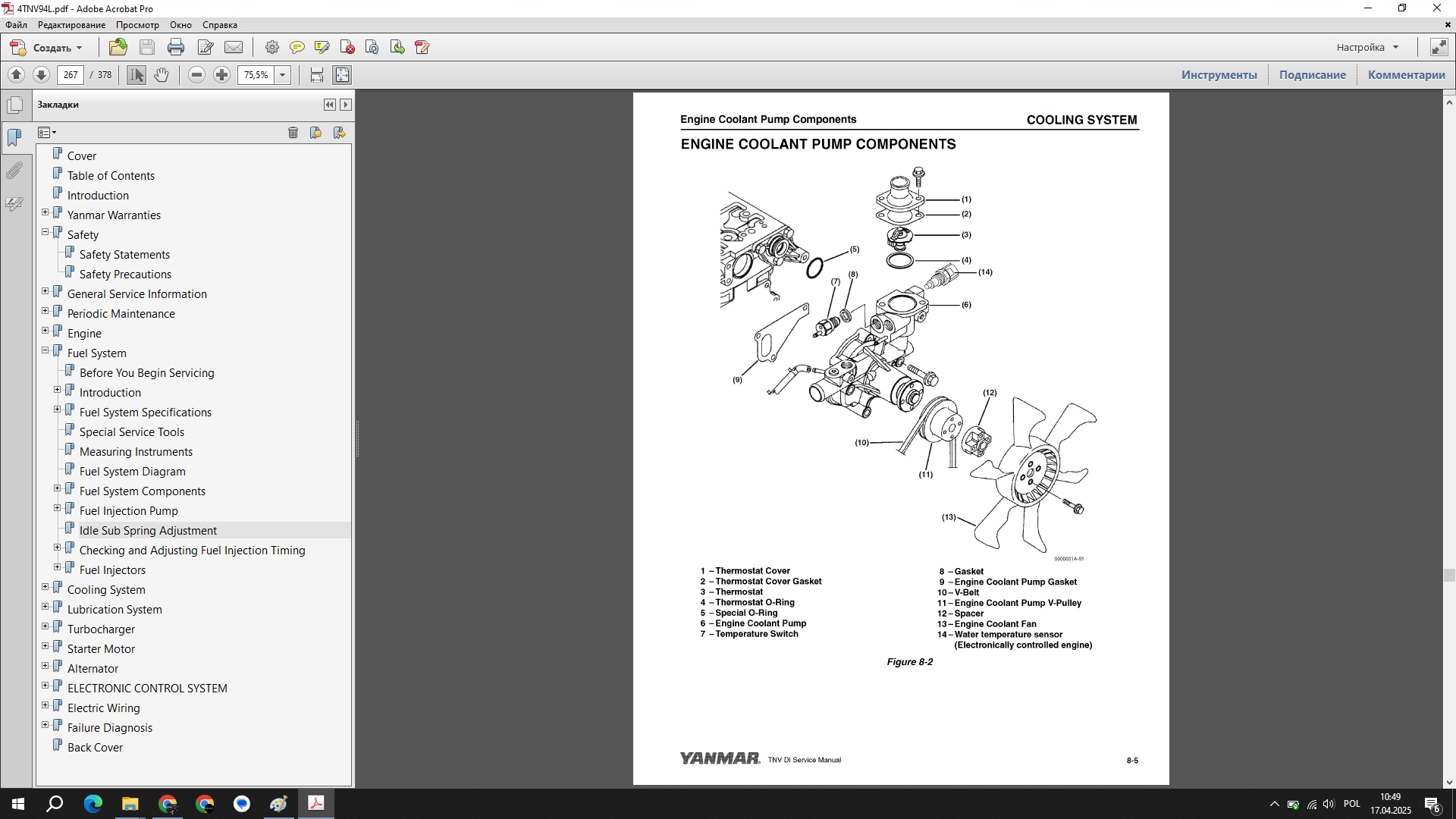1456x819 pixels.
Task: Select the Hand pan tool
Action: coord(162,75)
